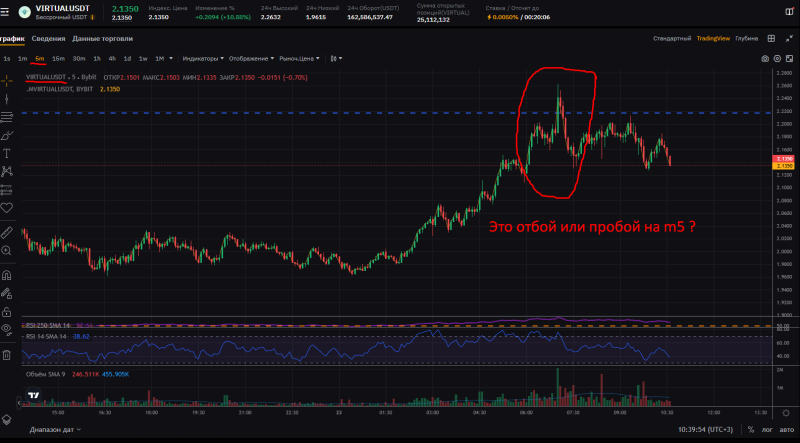Select the 1d timeframe

point(127,59)
